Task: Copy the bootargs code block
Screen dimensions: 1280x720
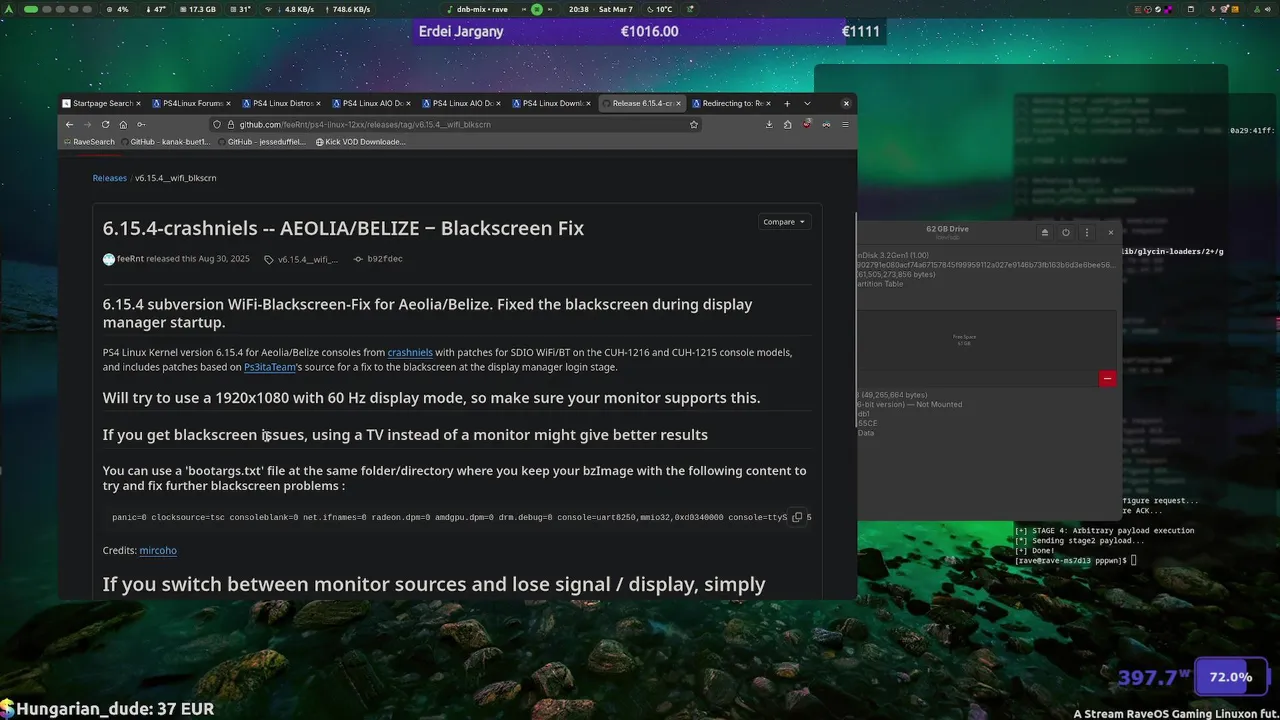Action: 797,517
